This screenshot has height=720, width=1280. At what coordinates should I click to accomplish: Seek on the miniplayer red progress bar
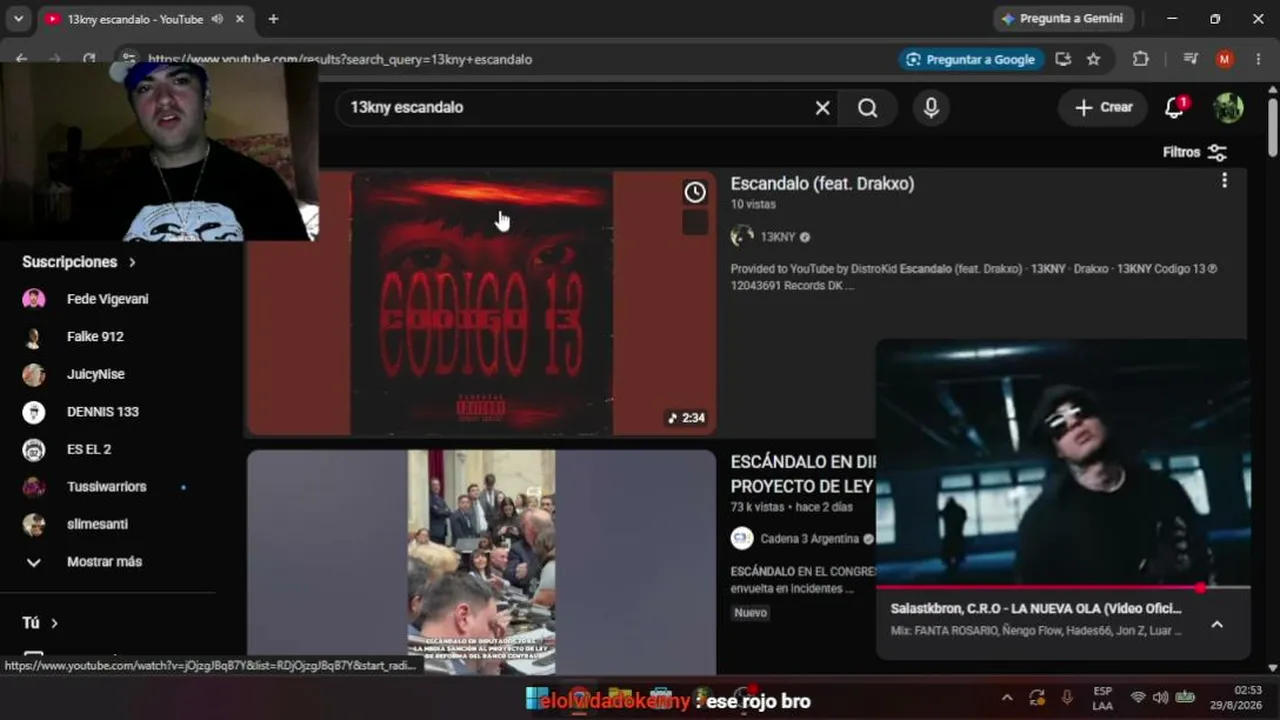(x=1062, y=587)
